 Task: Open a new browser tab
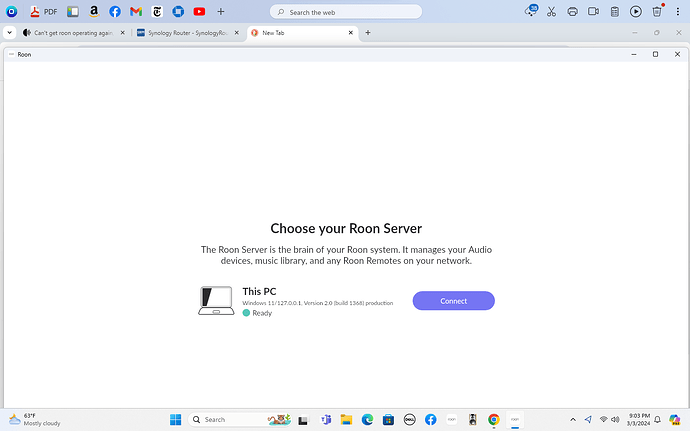[368, 33]
